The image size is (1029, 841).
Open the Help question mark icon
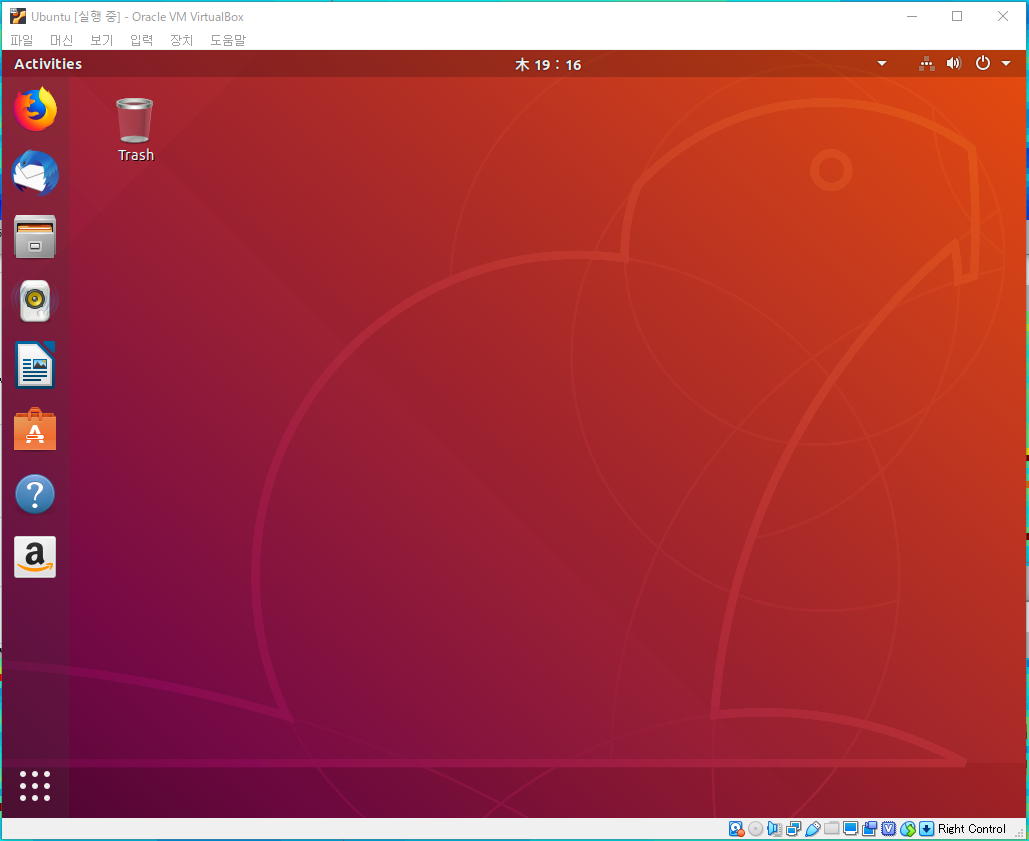35,493
